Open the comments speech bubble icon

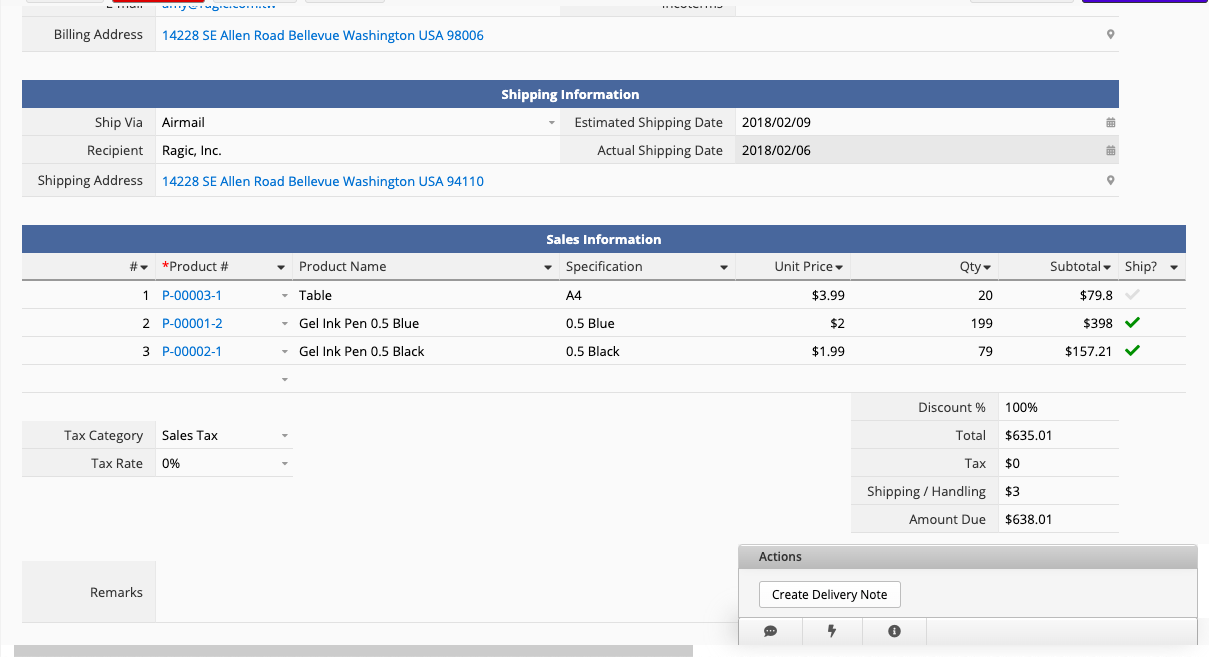[x=770, y=631]
